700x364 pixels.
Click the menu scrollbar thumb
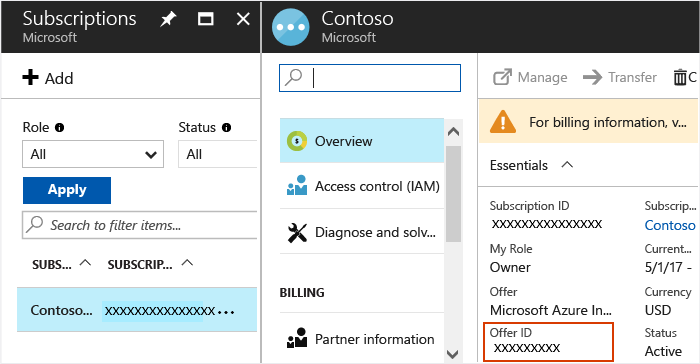tap(453, 193)
